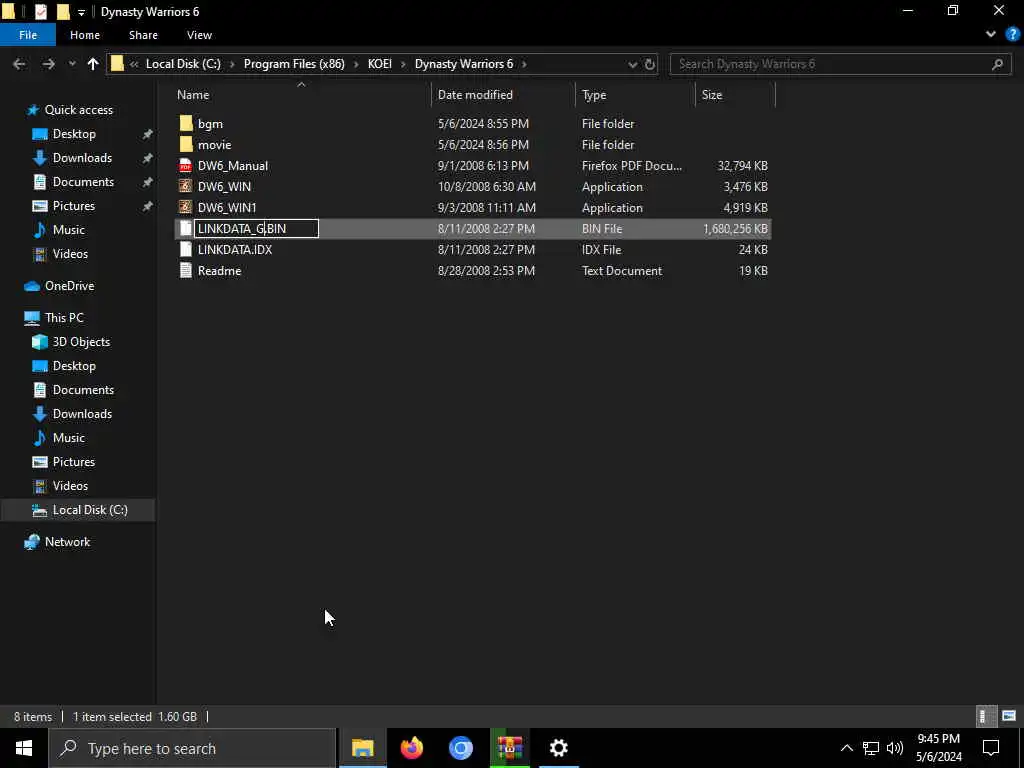Open the File menu
Viewport: 1024px width, 768px height.
pos(28,35)
